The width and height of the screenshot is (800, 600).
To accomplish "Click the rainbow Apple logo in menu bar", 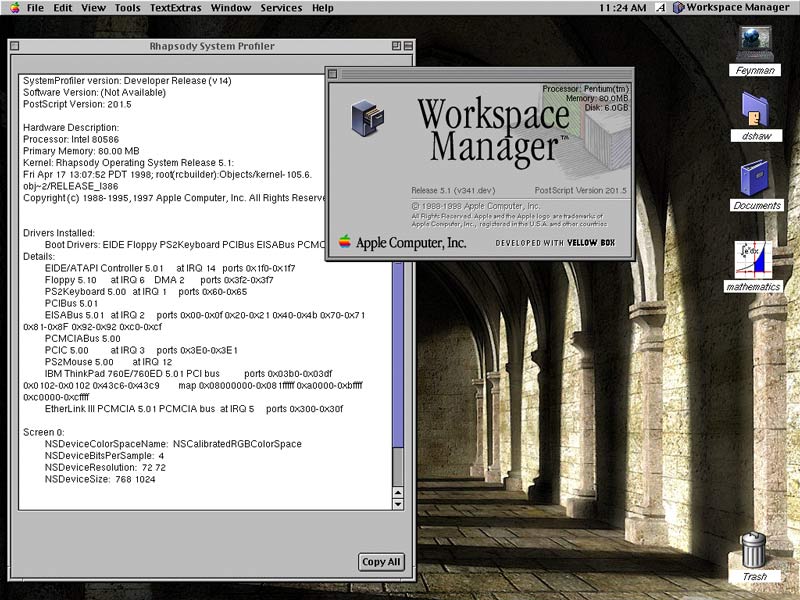I will pyautogui.click(x=14, y=7).
